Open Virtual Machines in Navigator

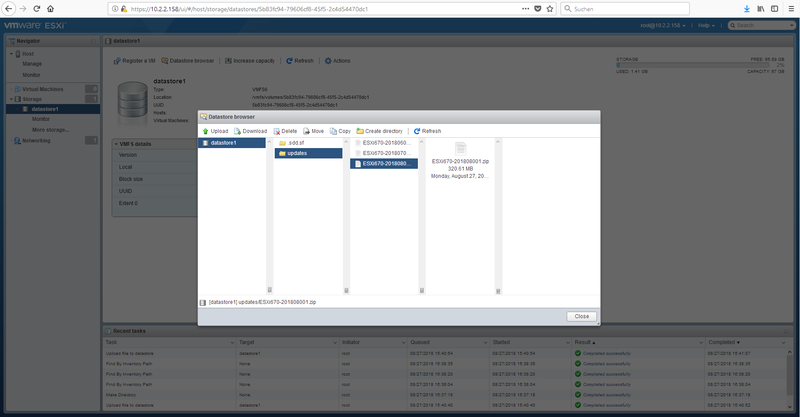pos(43,89)
